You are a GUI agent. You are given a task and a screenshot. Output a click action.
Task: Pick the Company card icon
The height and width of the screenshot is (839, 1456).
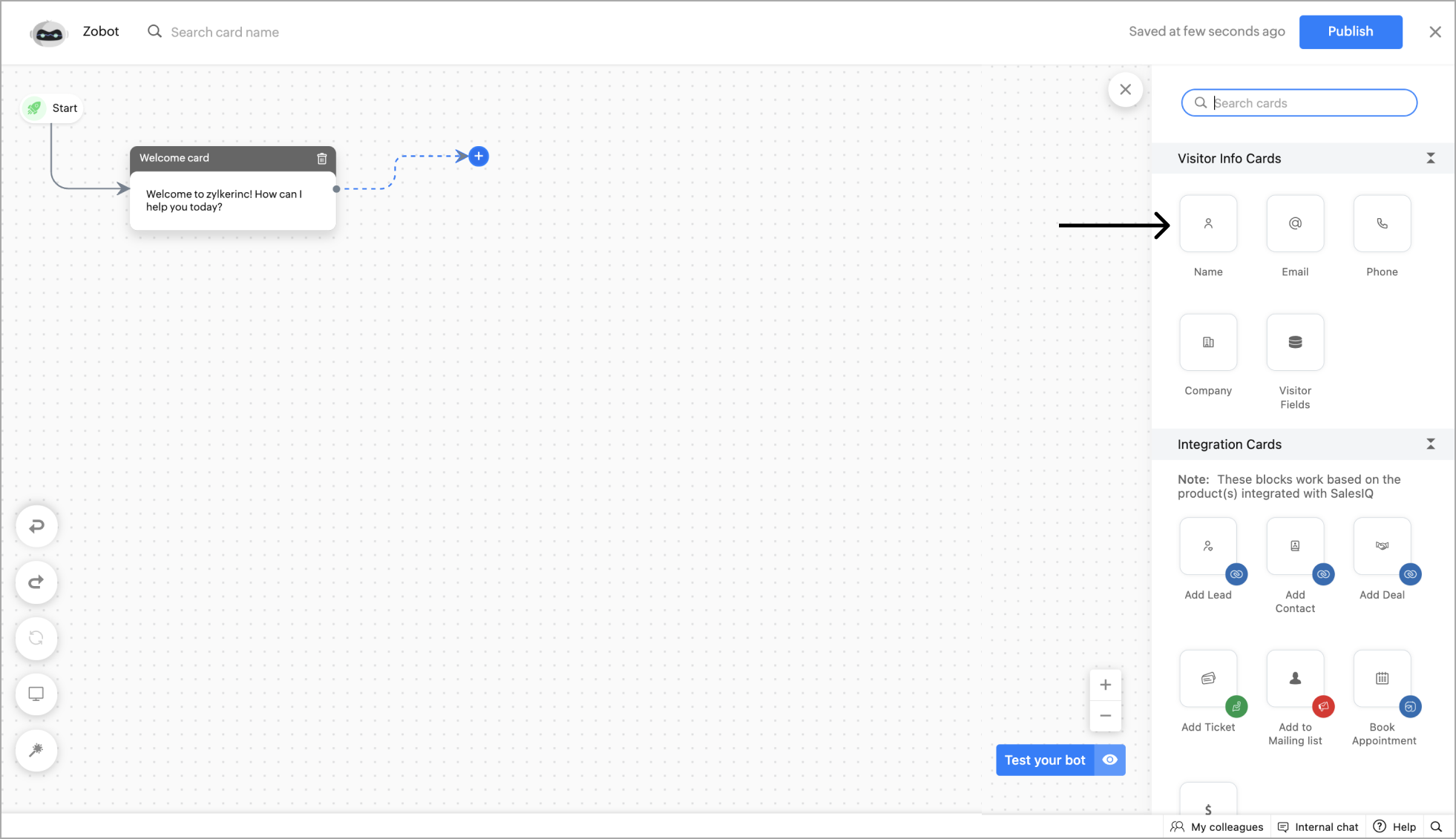pos(1207,343)
